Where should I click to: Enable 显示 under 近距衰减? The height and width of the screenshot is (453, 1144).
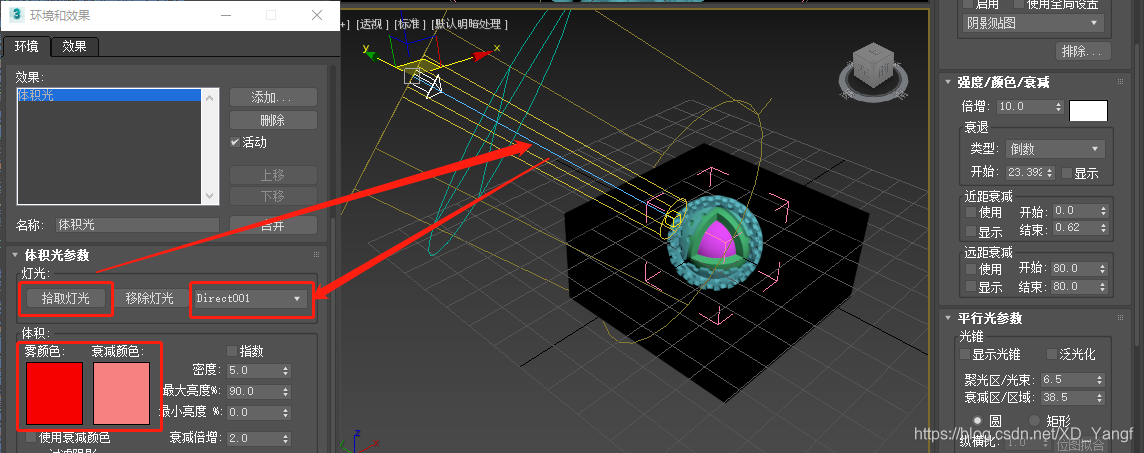970,231
